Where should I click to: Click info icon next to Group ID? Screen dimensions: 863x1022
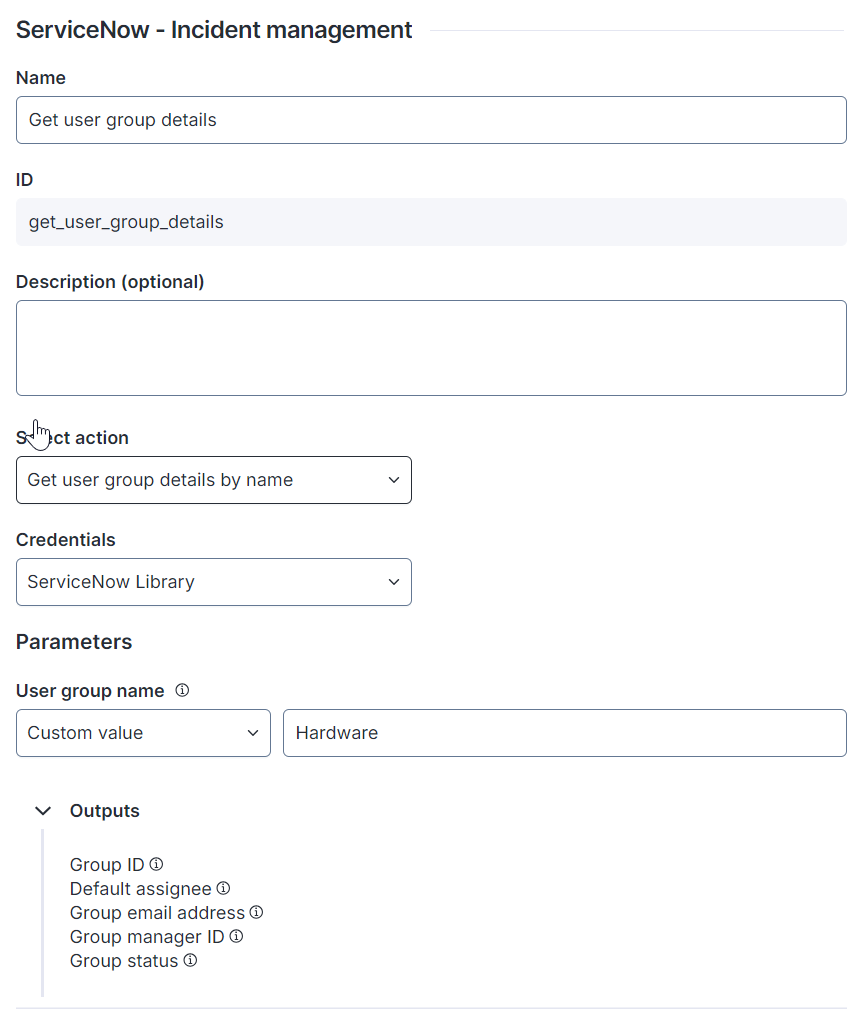click(x=156, y=864)
